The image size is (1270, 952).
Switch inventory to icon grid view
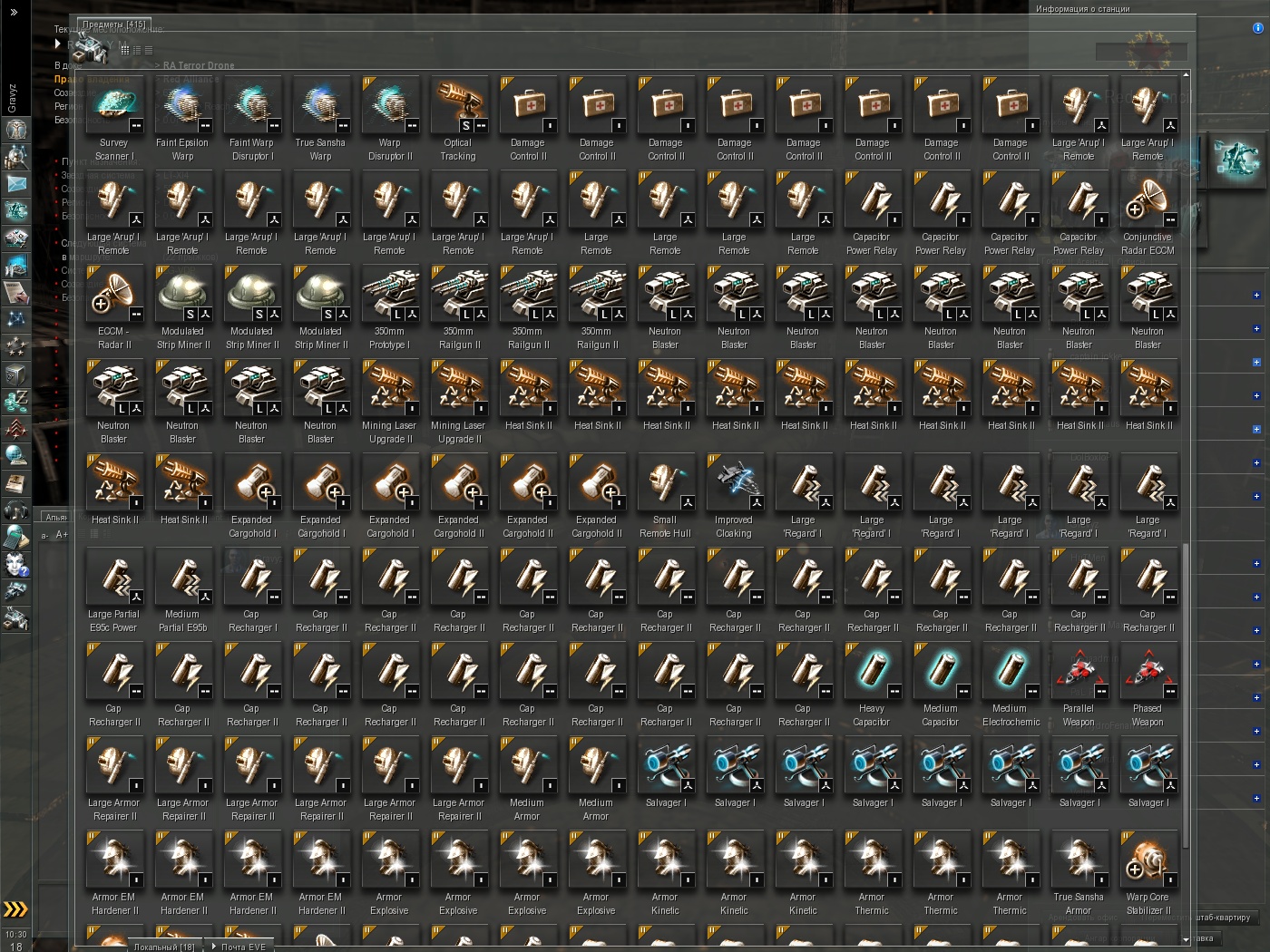tap(125, 50)
